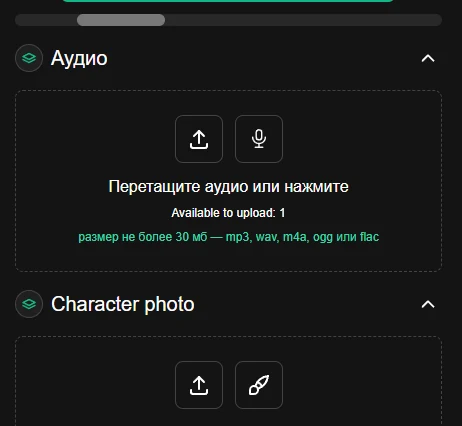Click the empty space below audio hint
This screenshot has width=462, height=426.
click(229, 257)
